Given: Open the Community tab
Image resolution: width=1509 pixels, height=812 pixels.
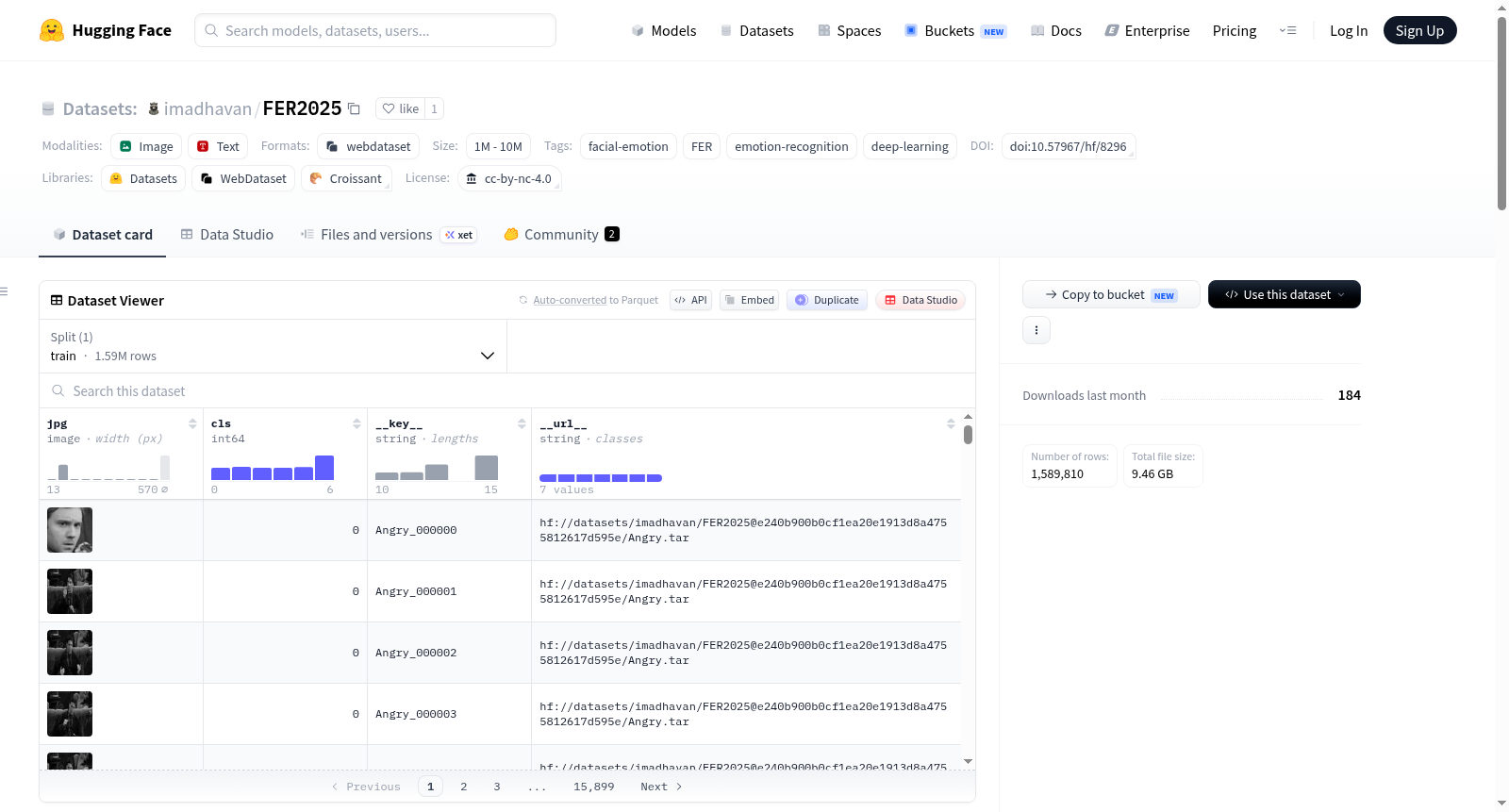Looking at the screenshot, I should coord(561,235).
